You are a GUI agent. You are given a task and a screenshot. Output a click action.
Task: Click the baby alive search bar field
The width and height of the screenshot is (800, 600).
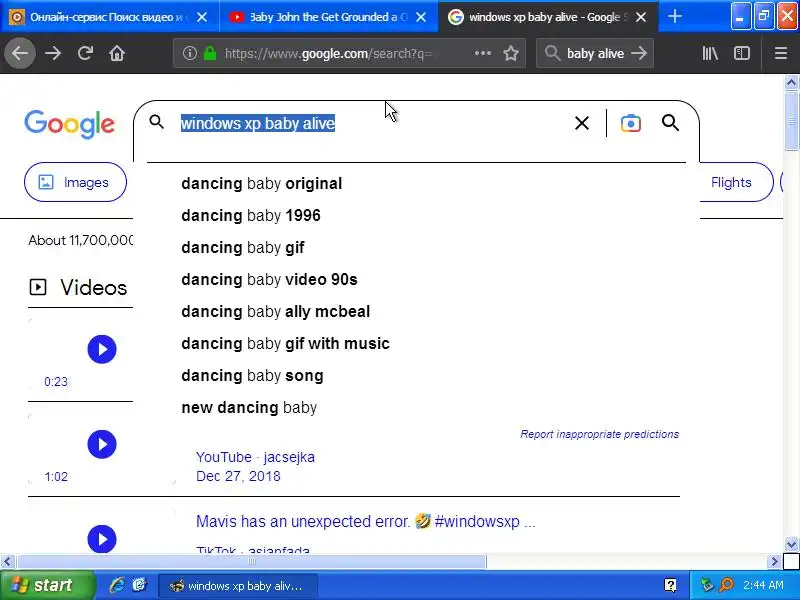coord(595,53)
